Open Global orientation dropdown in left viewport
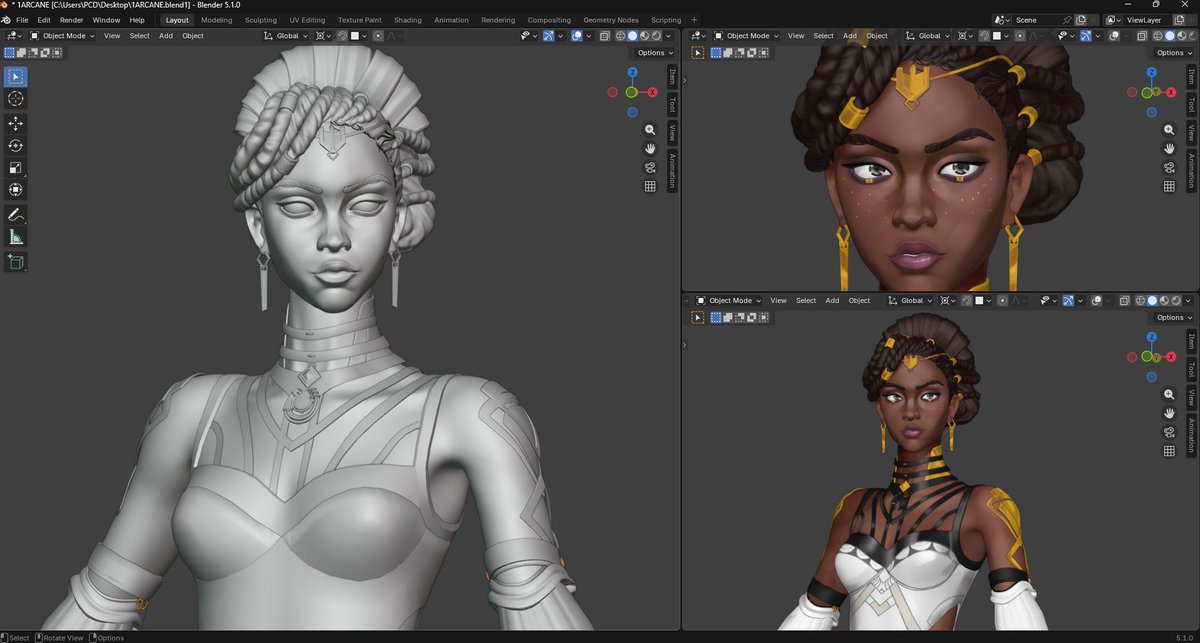 287,36
